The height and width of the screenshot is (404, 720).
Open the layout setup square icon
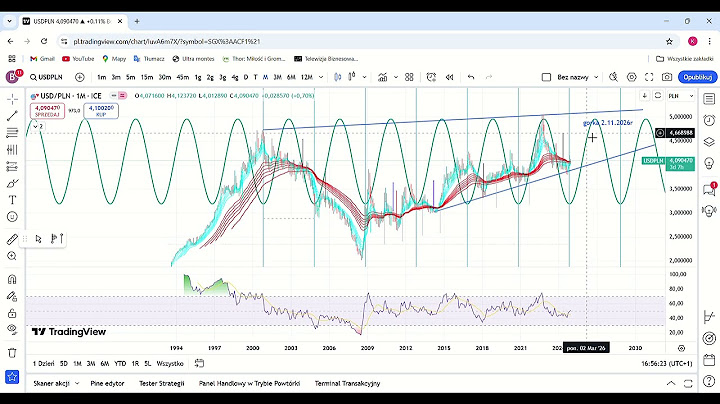click(x=546, y=77)
